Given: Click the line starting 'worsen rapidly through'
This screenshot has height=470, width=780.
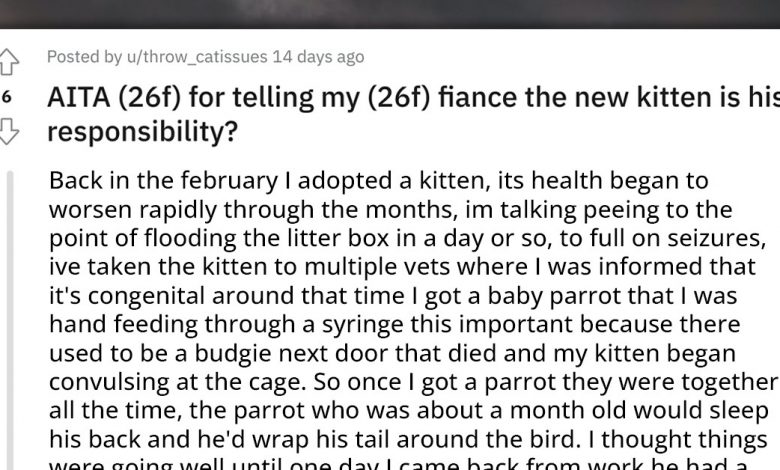Looking at the screenshot, I should (x=390, y=211).
